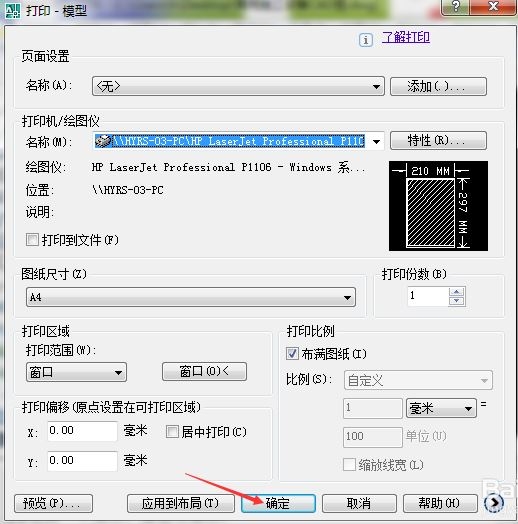Close the print dialog window
518x524 pixels.
[493, 7]
